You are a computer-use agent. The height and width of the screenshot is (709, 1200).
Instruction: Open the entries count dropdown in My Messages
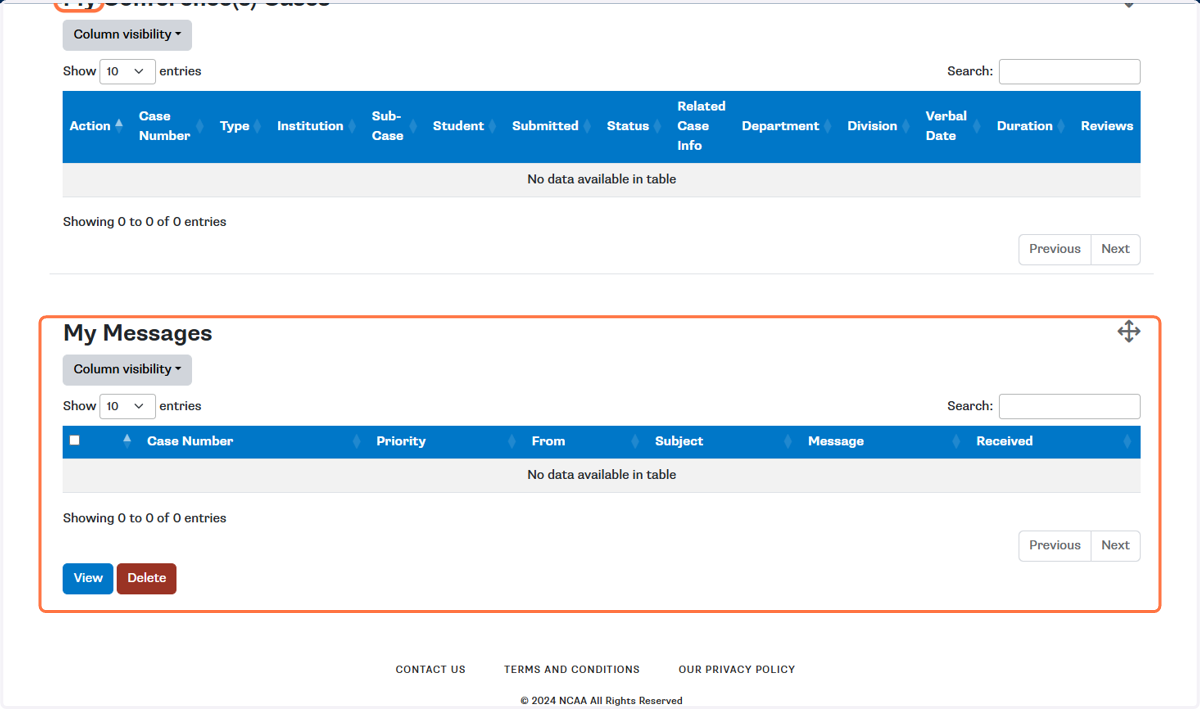pos(127,406)
